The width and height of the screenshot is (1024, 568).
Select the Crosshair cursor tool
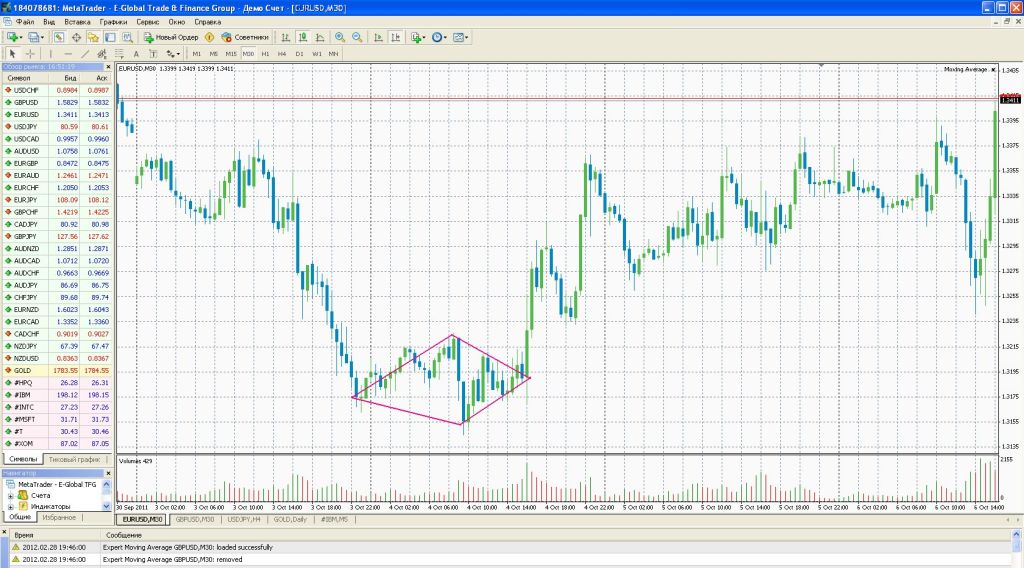[x=31, y=53]
